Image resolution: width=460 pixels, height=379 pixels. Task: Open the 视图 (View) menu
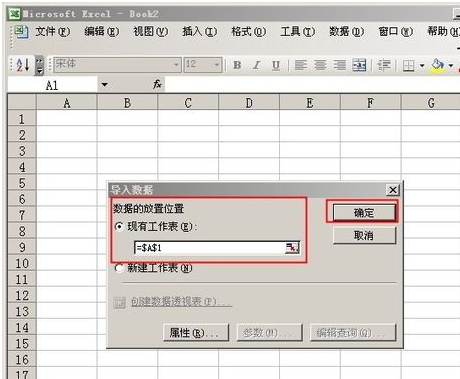(151, 32)
